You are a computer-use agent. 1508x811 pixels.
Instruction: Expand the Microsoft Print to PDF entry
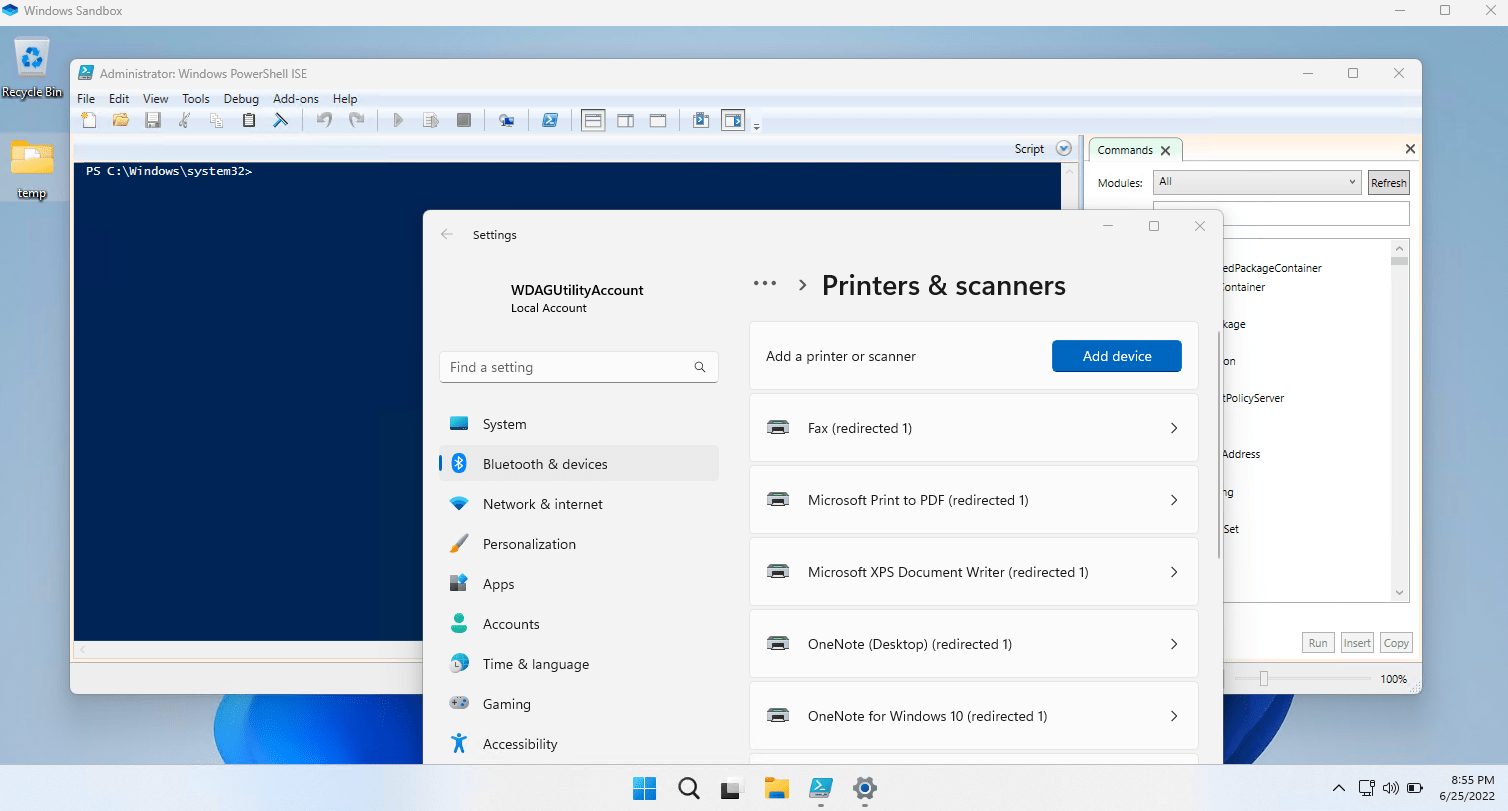pos(973,499)
